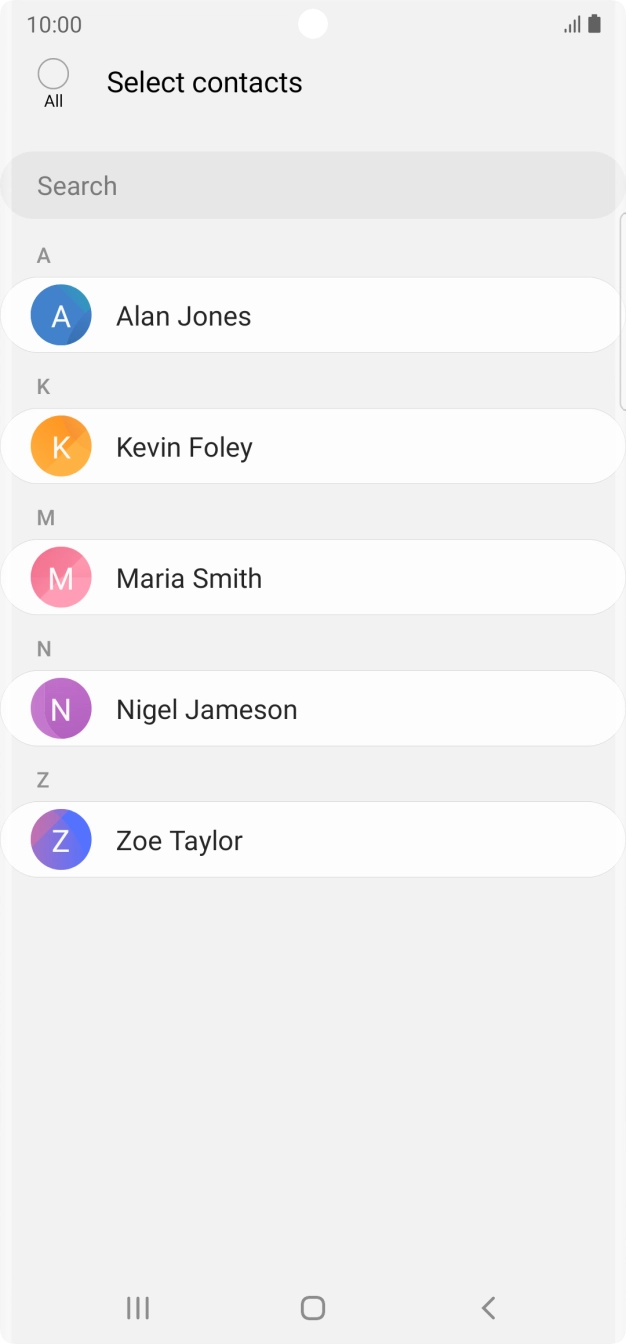Toggle the All selection circle
This screenshot has width=626, height=1344.
53,75
